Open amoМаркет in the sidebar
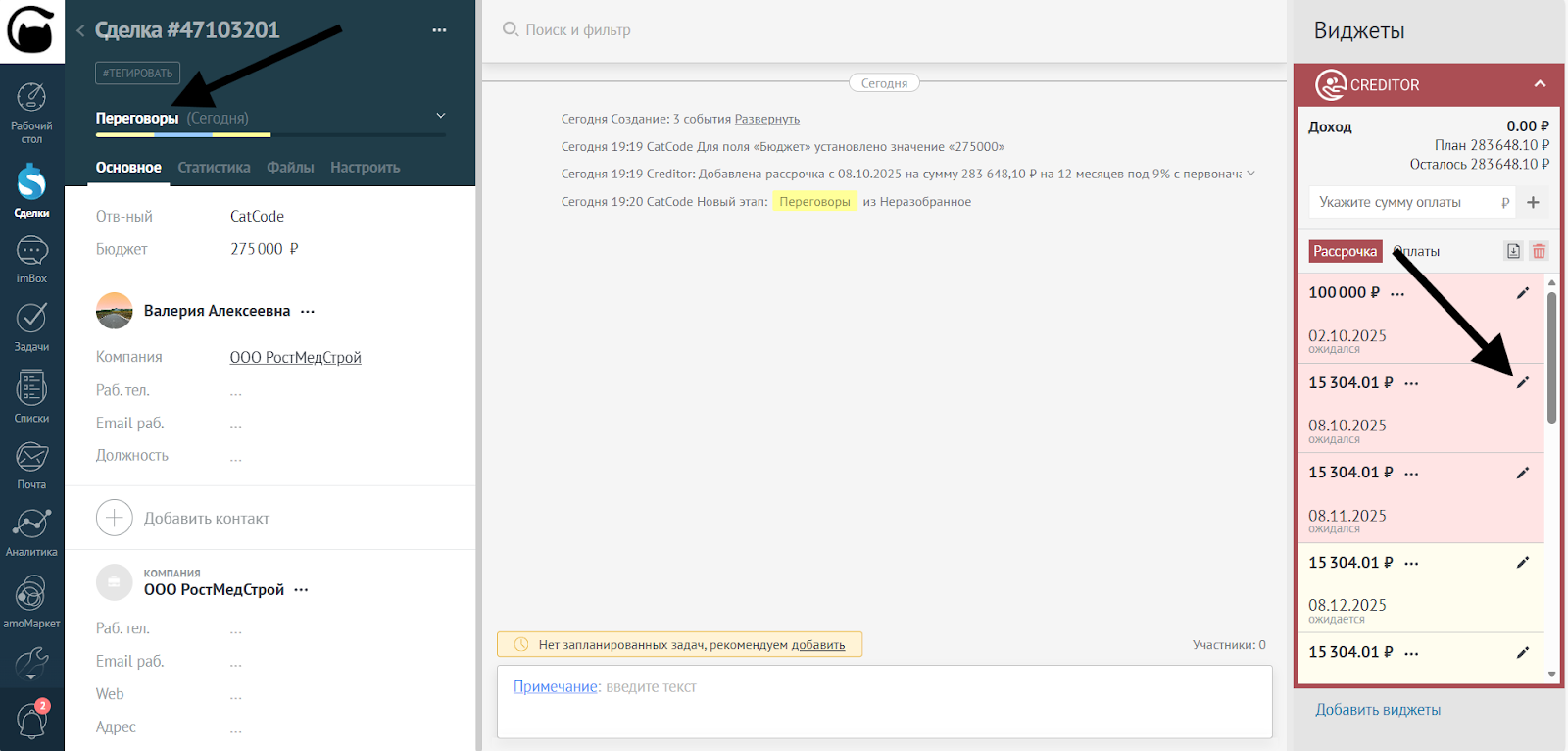Image resolution: width=1568 pixels, height=751 pixels. pos(31,601)
